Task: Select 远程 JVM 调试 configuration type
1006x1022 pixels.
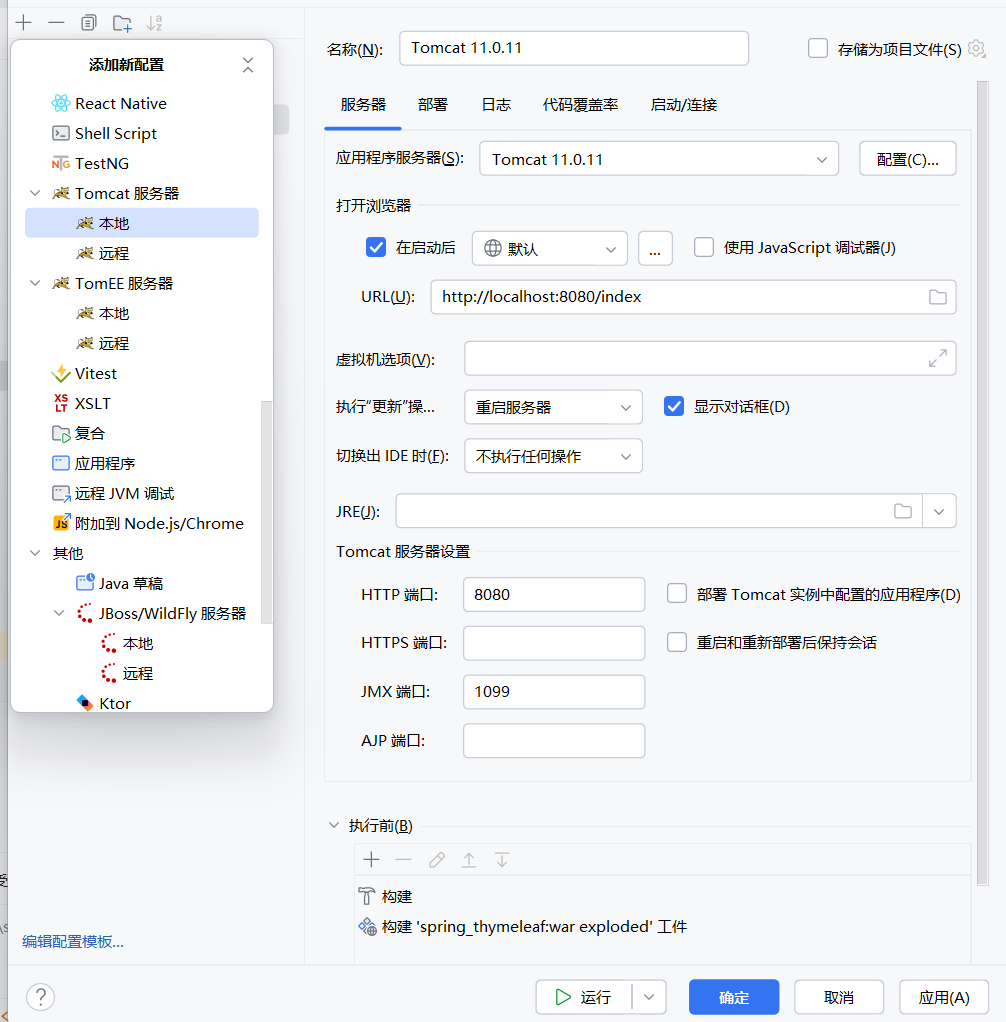Action: pyautogui.click(x=113, y=493)
